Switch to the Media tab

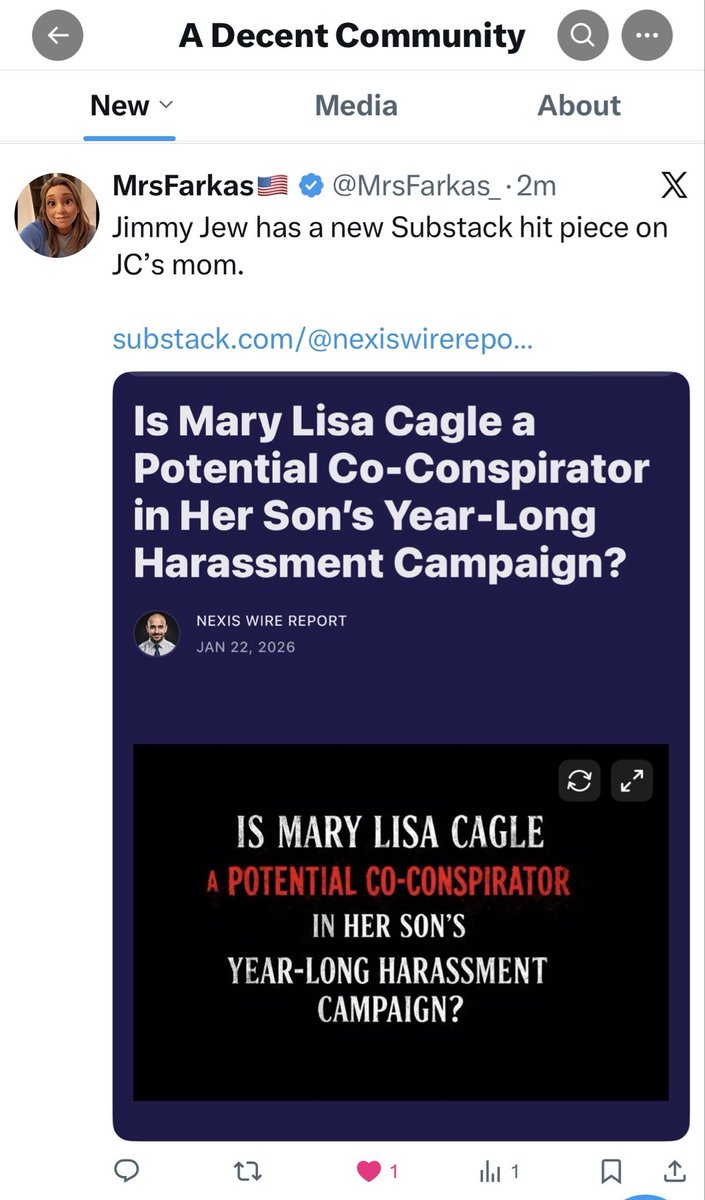tap(356, 105)
